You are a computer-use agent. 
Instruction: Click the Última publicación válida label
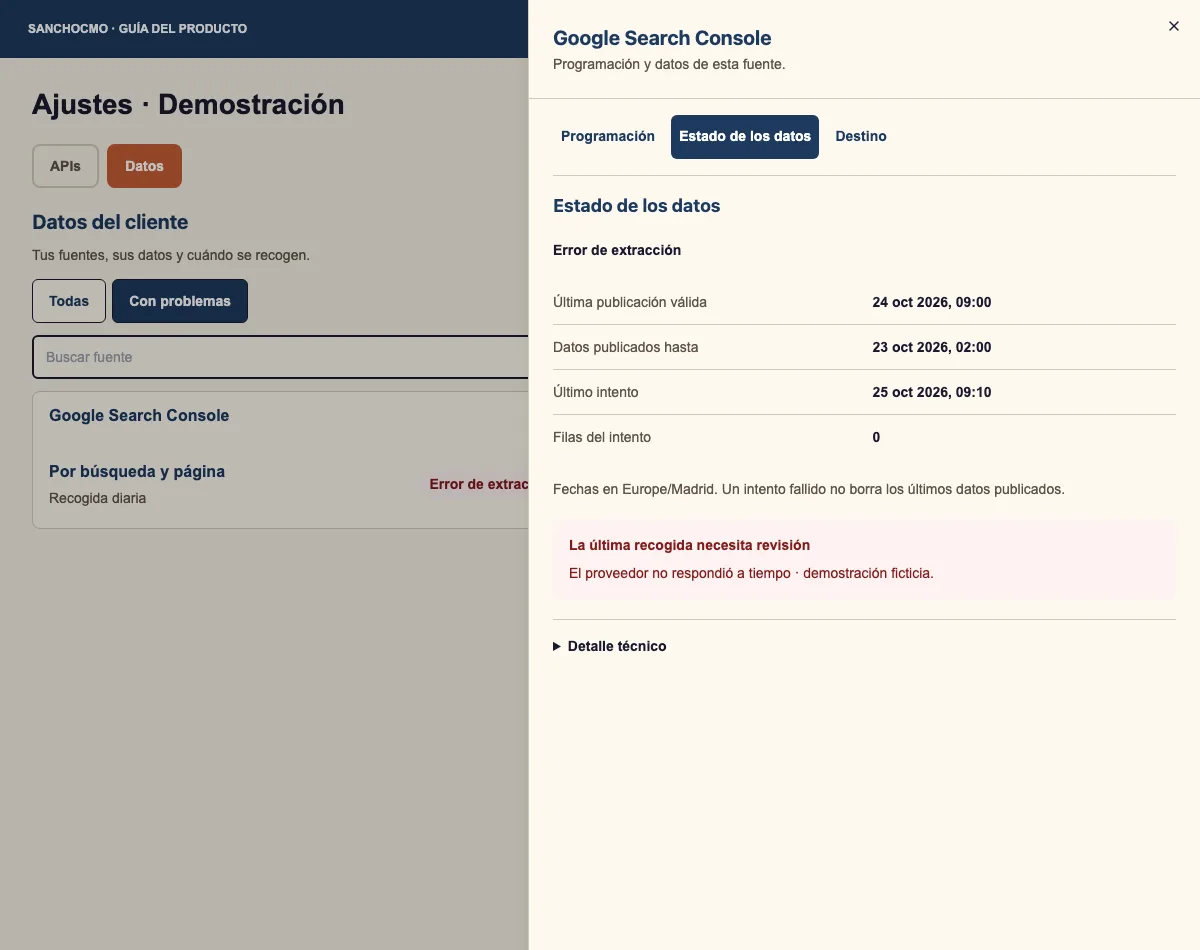click(630, 302)
